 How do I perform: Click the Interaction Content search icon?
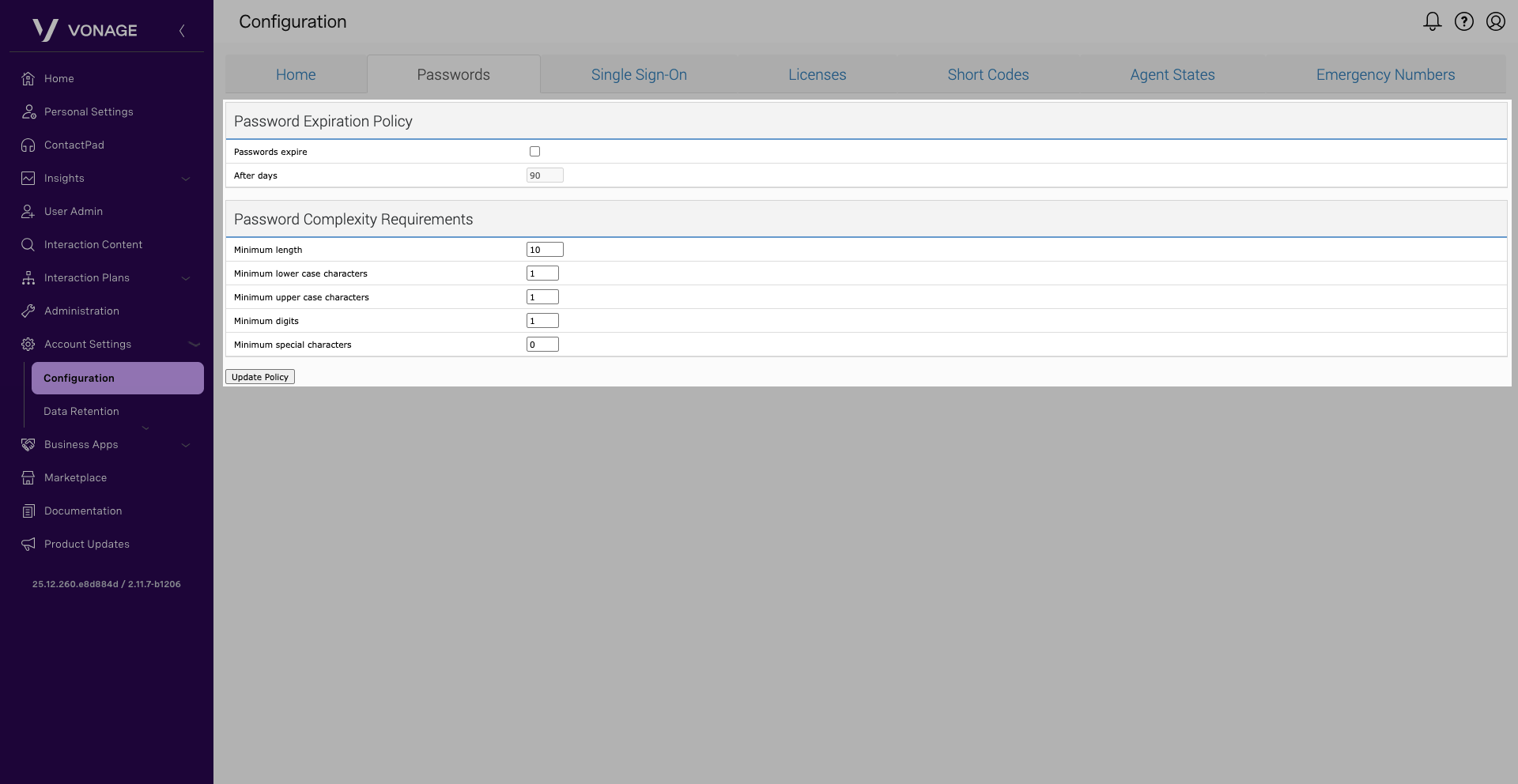click(28, 245)
